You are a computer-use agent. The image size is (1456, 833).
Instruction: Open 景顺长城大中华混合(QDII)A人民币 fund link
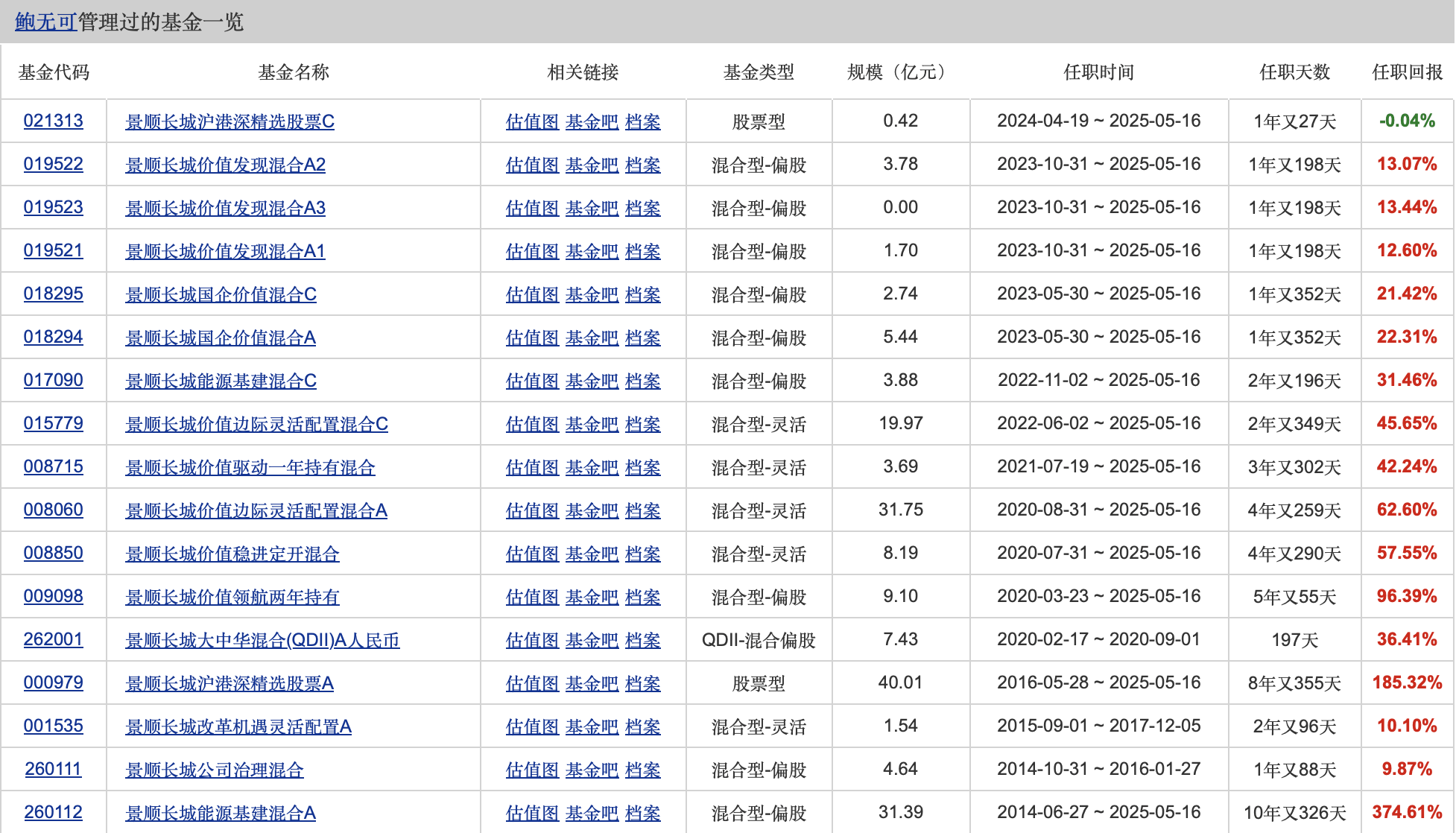pos(263,640)
